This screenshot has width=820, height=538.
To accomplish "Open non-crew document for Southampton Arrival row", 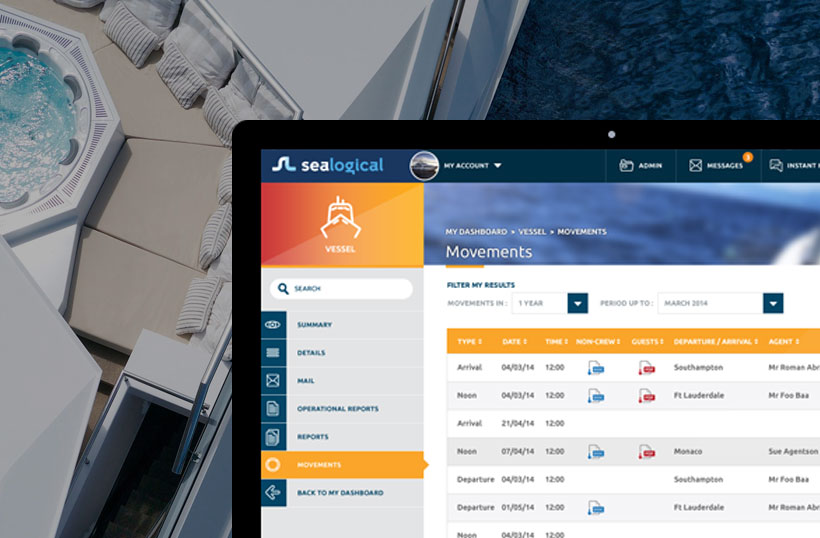I will [596, 368].
